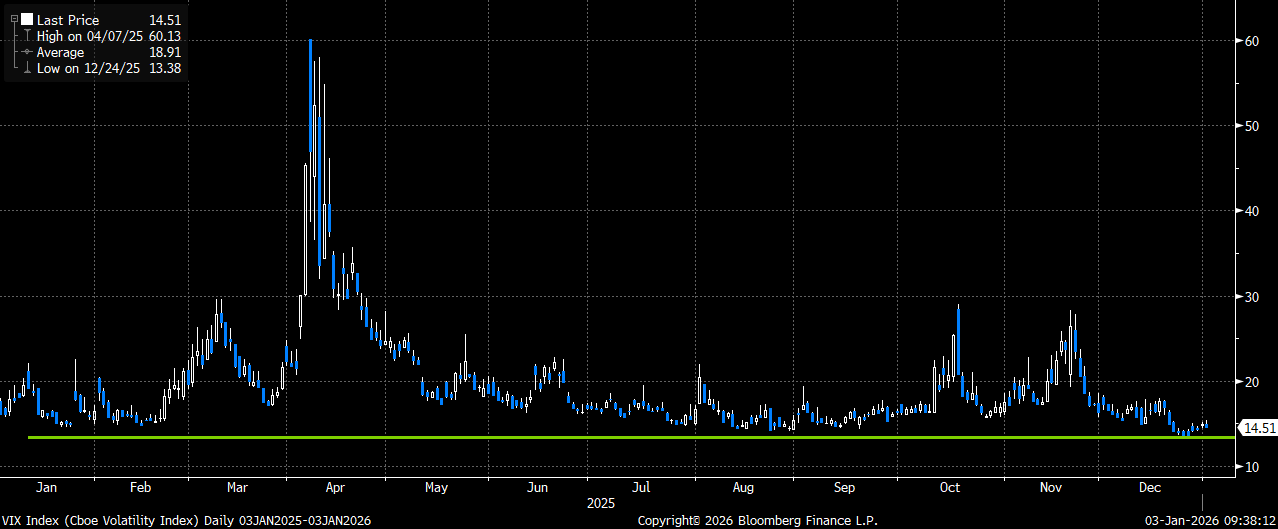Click the Mar x-axis label
This screenshot has height=529, width=1278.
click(237, 488)
